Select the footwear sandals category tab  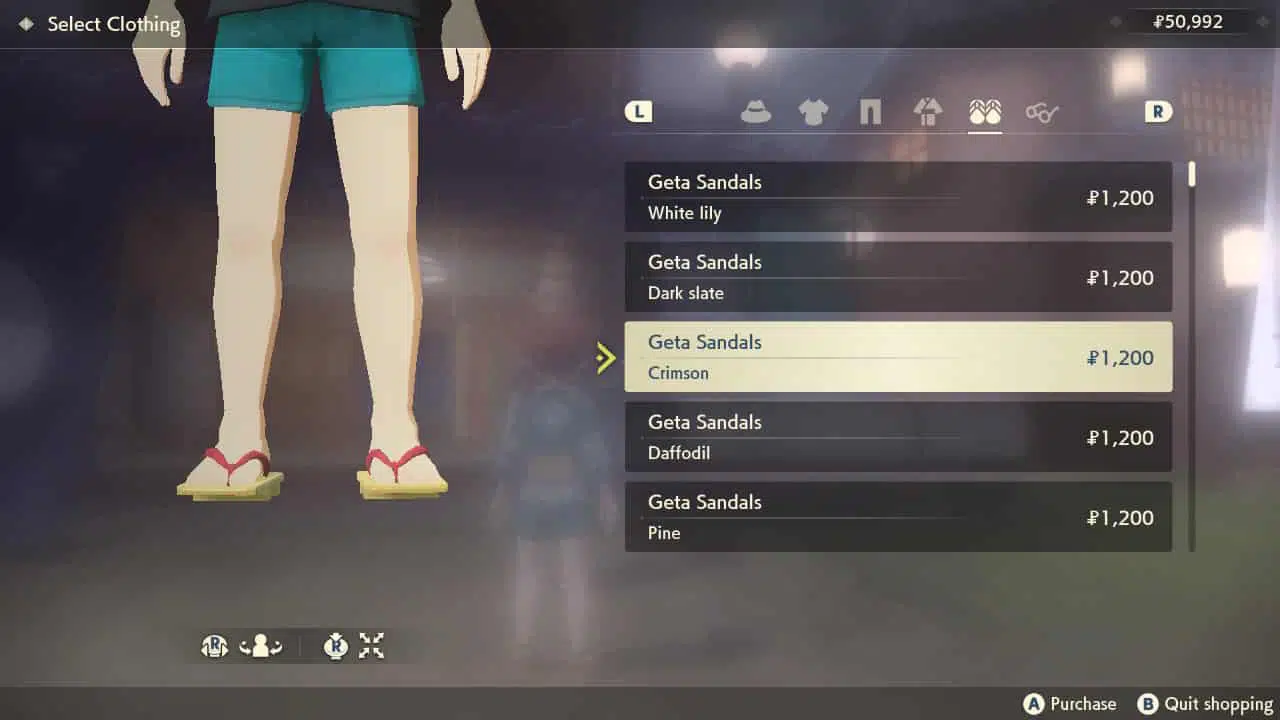coord(985,112)
